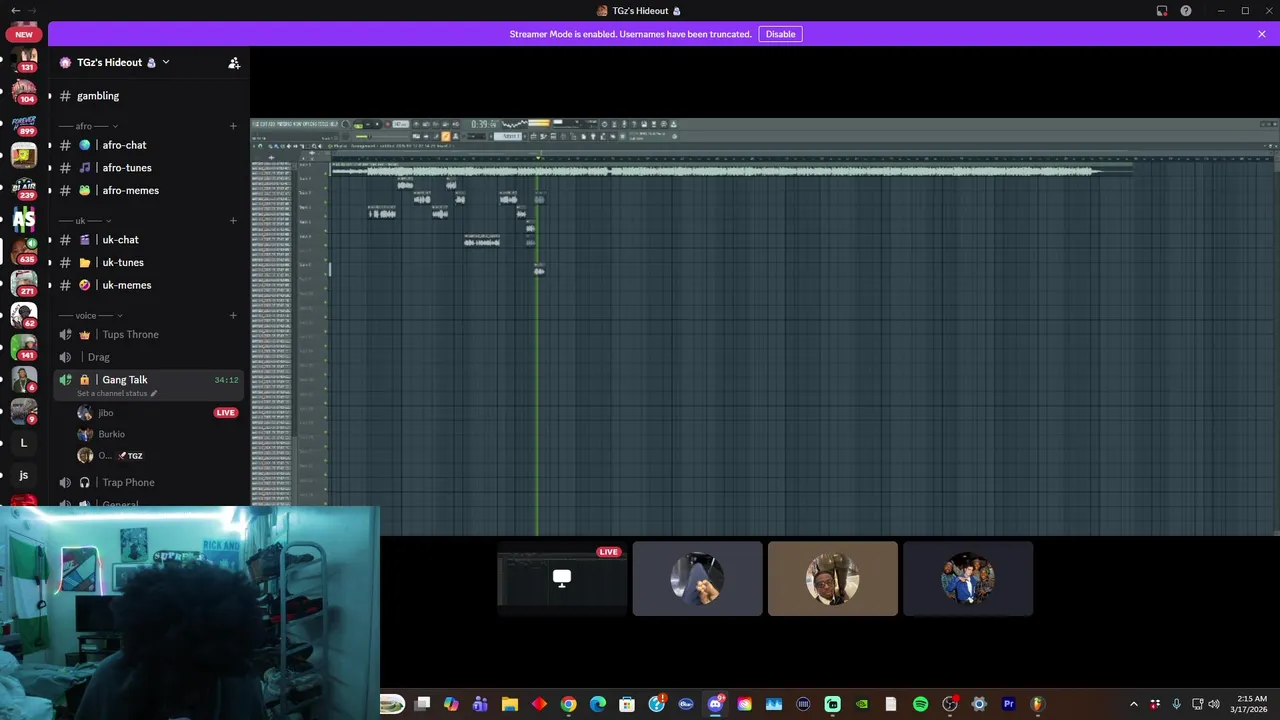Viewport: 1280px width, 720px height.
Task: Select the last participant tile showing a group photo
Action: click(x=967, y=578)
